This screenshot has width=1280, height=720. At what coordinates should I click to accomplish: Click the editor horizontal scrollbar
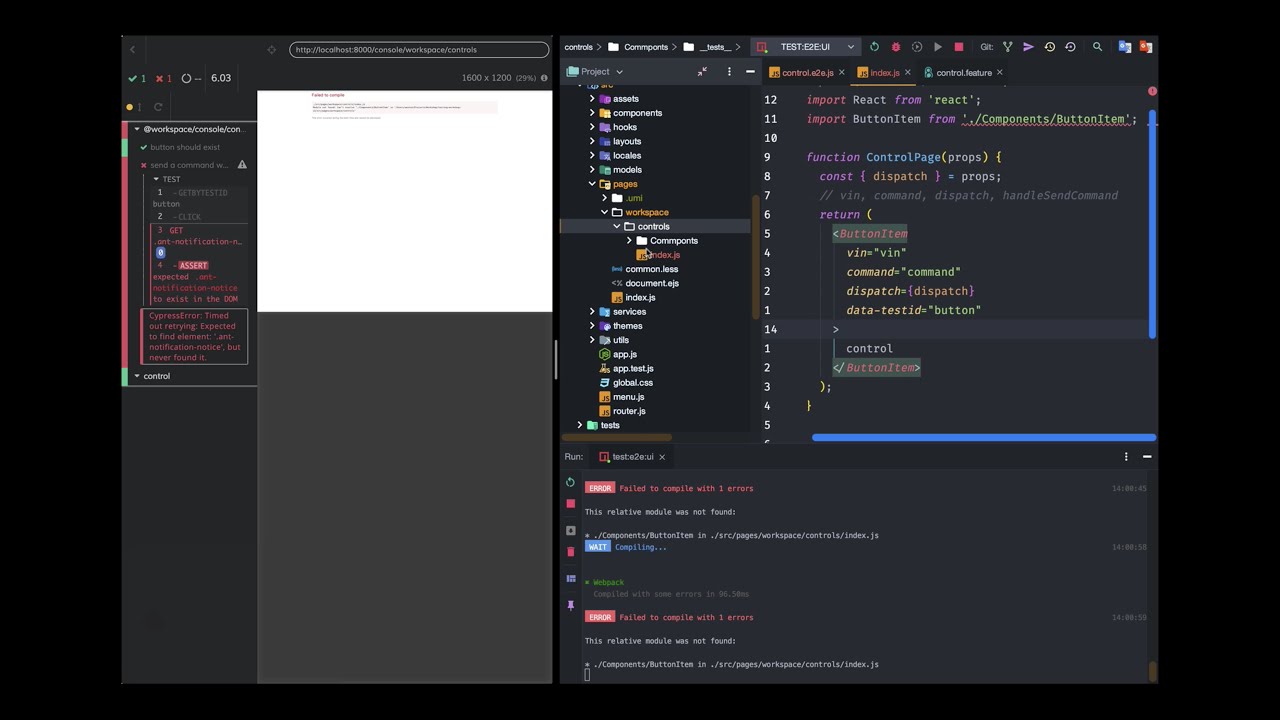coord(983,437)
